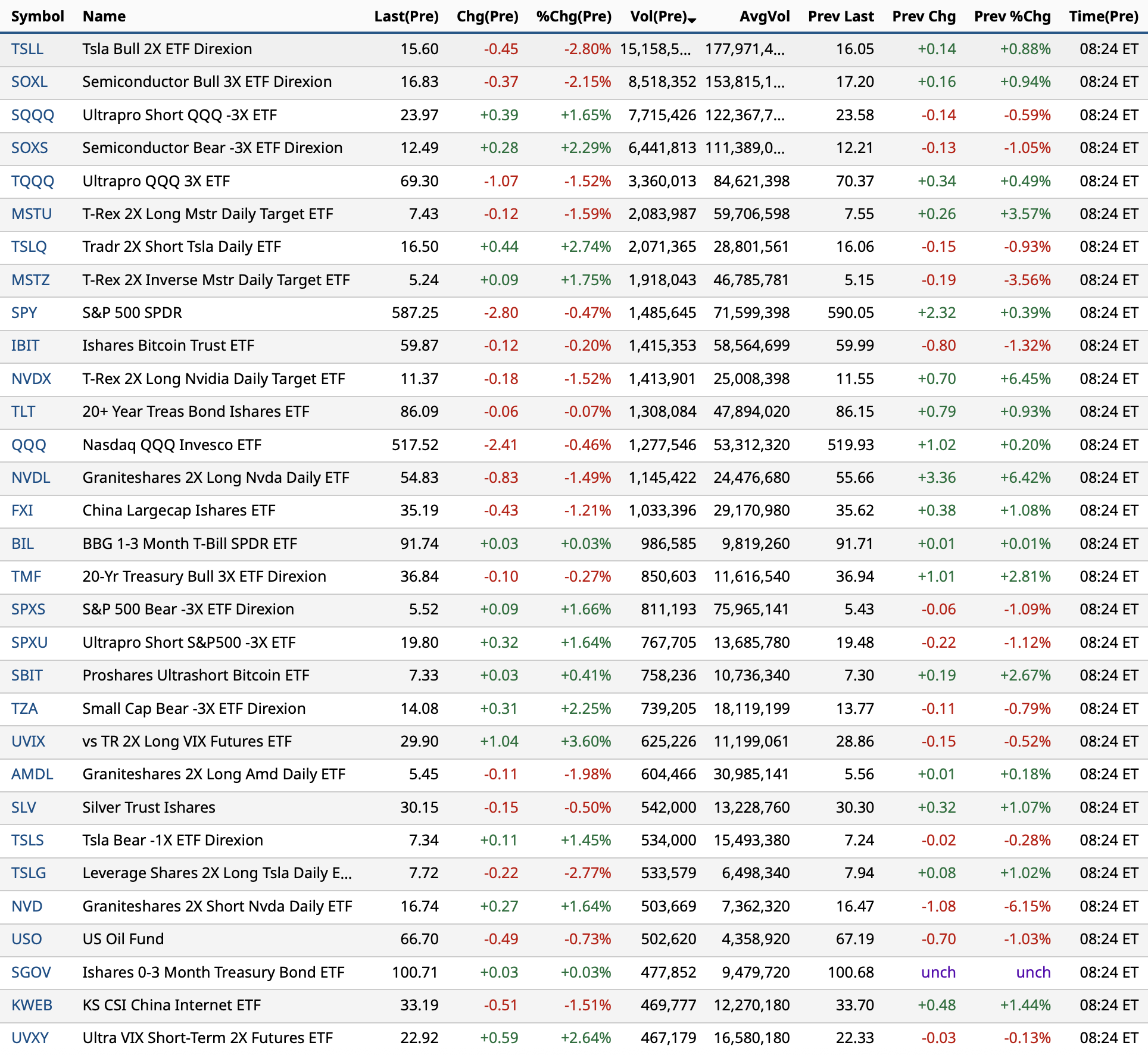The width and height of the screenshot is (1148, 1055).
Task: Sort by AvgVol column header
Action: (764, 16)
